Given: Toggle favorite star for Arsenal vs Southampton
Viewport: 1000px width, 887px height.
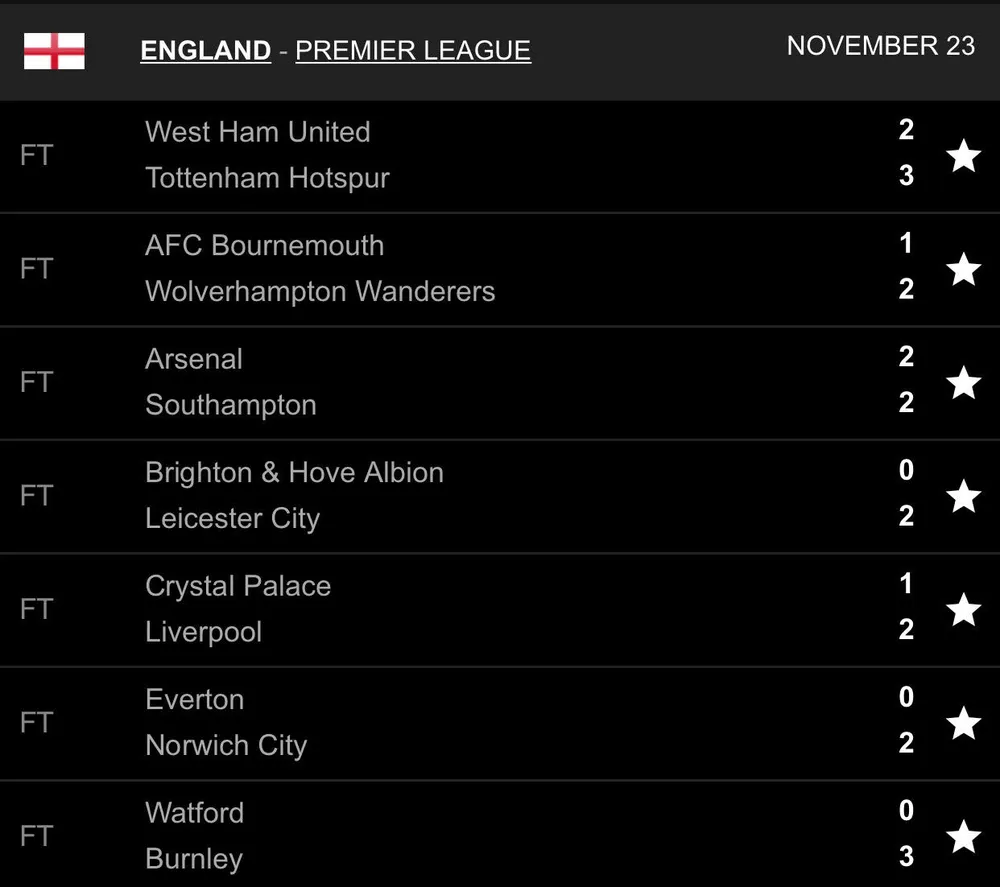Looking at the screenshot, I should [x=963, y=382].
